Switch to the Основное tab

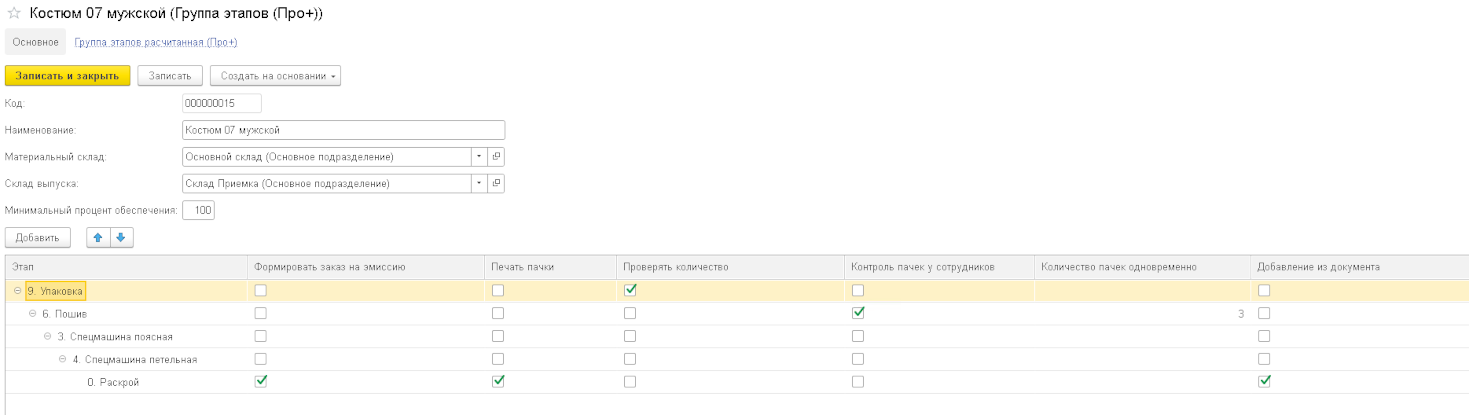coord(35,42)
